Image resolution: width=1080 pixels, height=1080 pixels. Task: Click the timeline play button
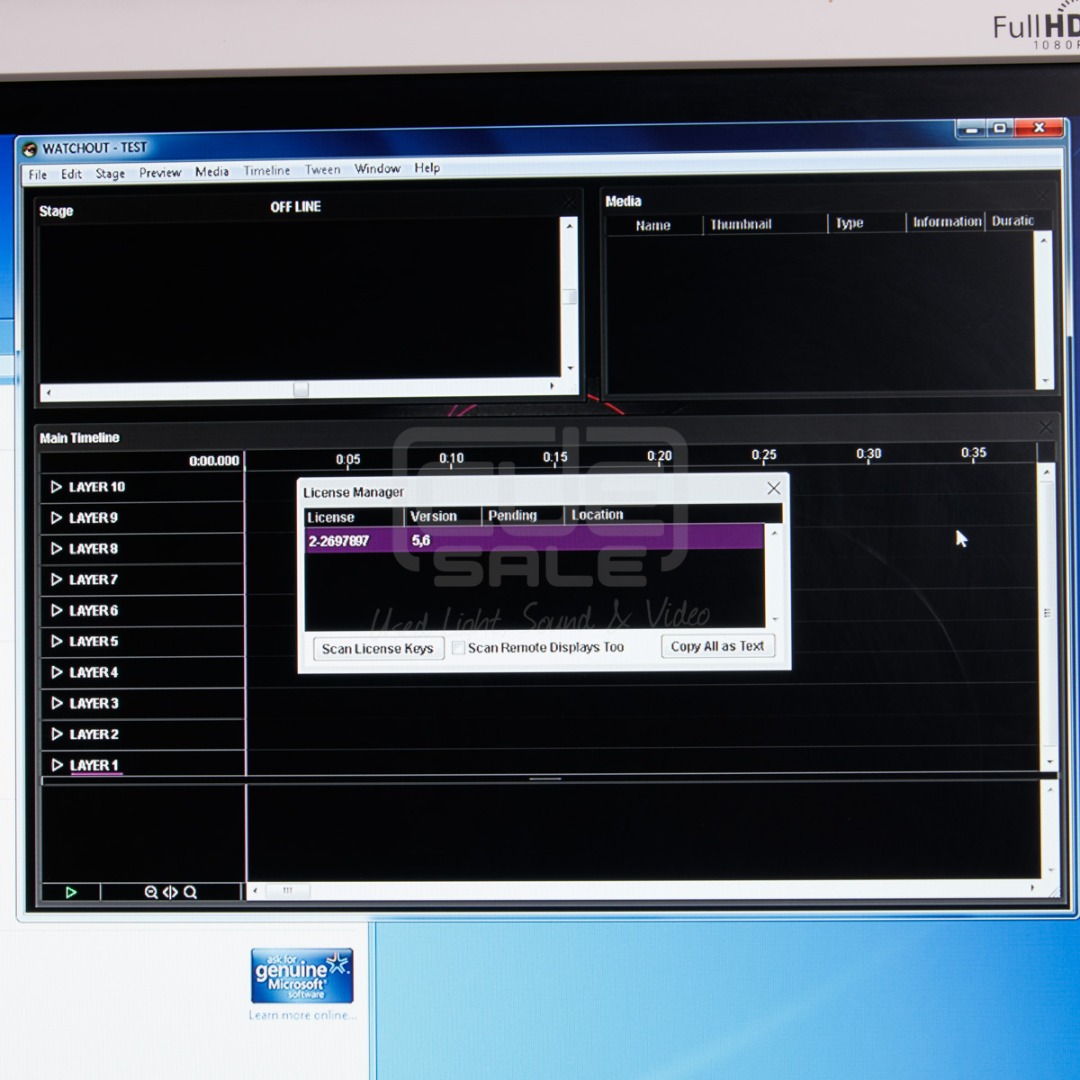(71, 892)
